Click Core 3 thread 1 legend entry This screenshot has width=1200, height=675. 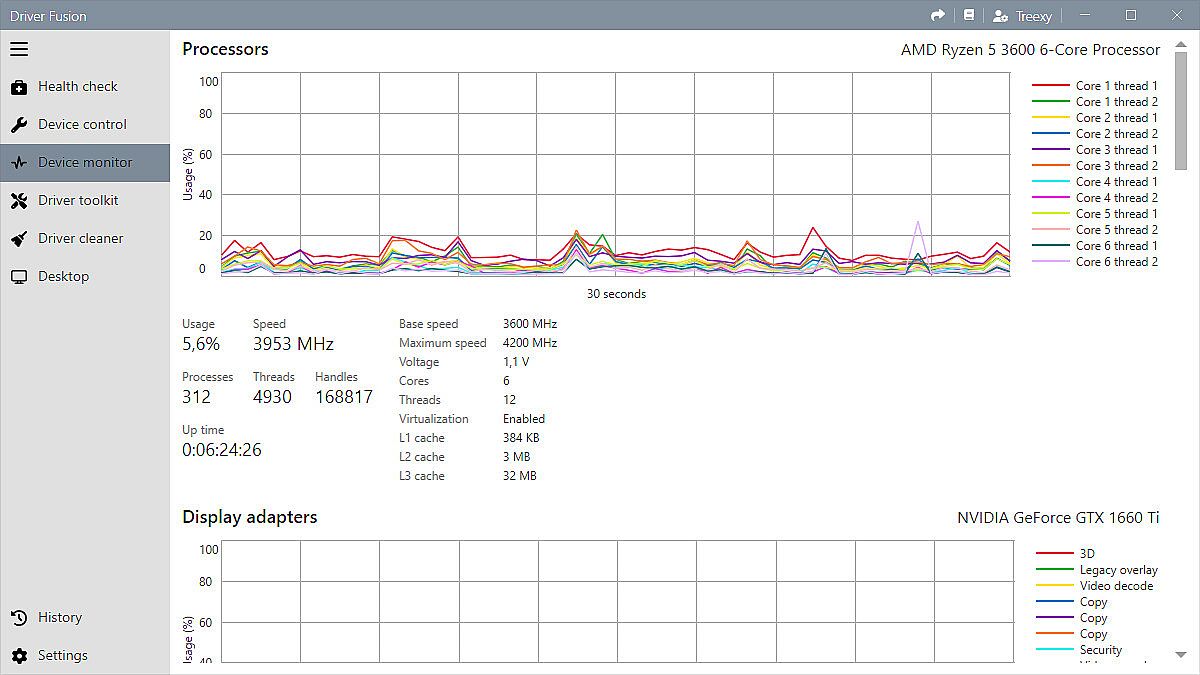tap(1095, 150)
